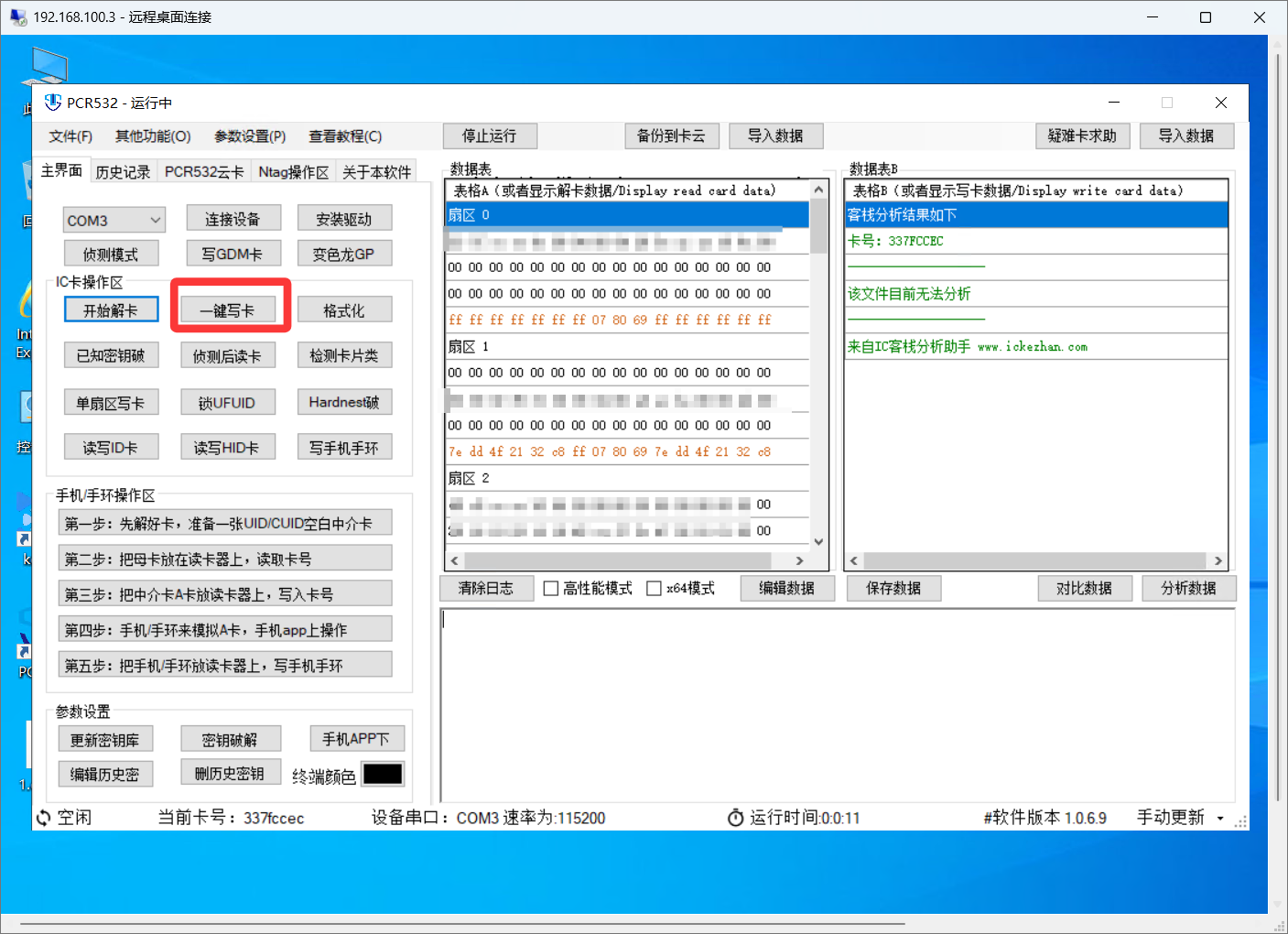Click the right arrow of table A's horizontal scrollbar
Screen dimensions: 1288x934
tap(800, 560)
